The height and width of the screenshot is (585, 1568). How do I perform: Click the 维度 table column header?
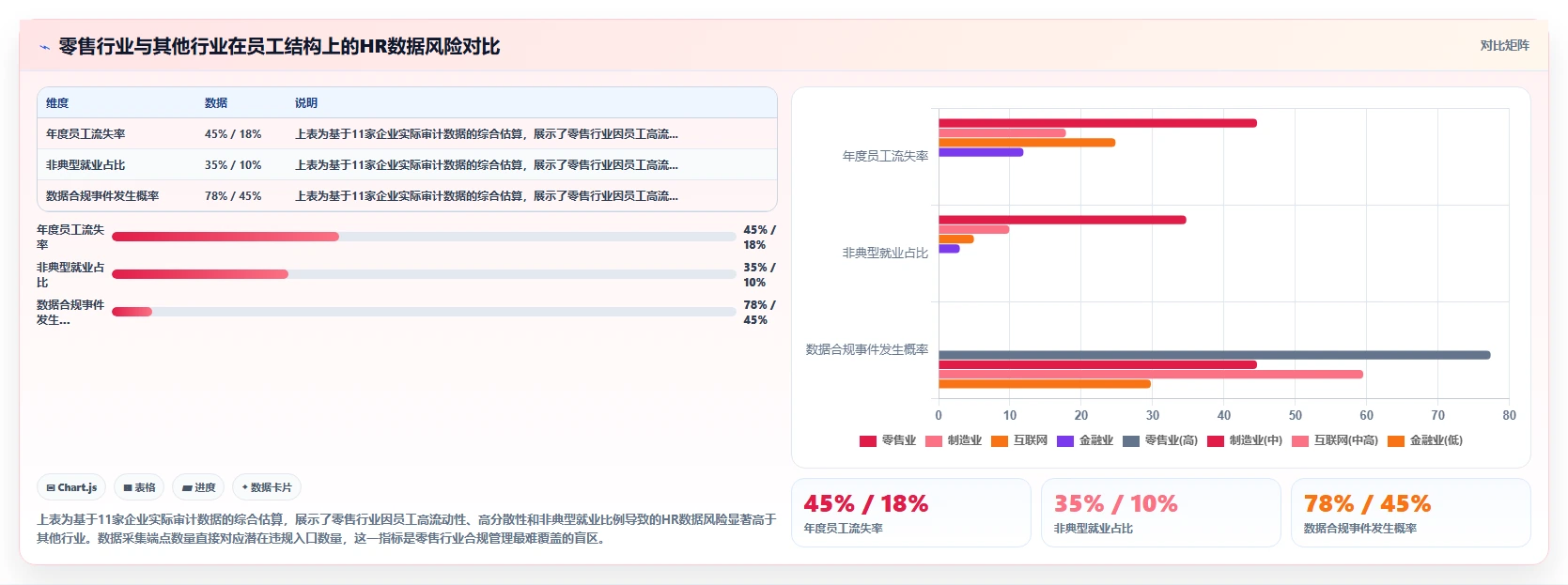click(57, 103)
